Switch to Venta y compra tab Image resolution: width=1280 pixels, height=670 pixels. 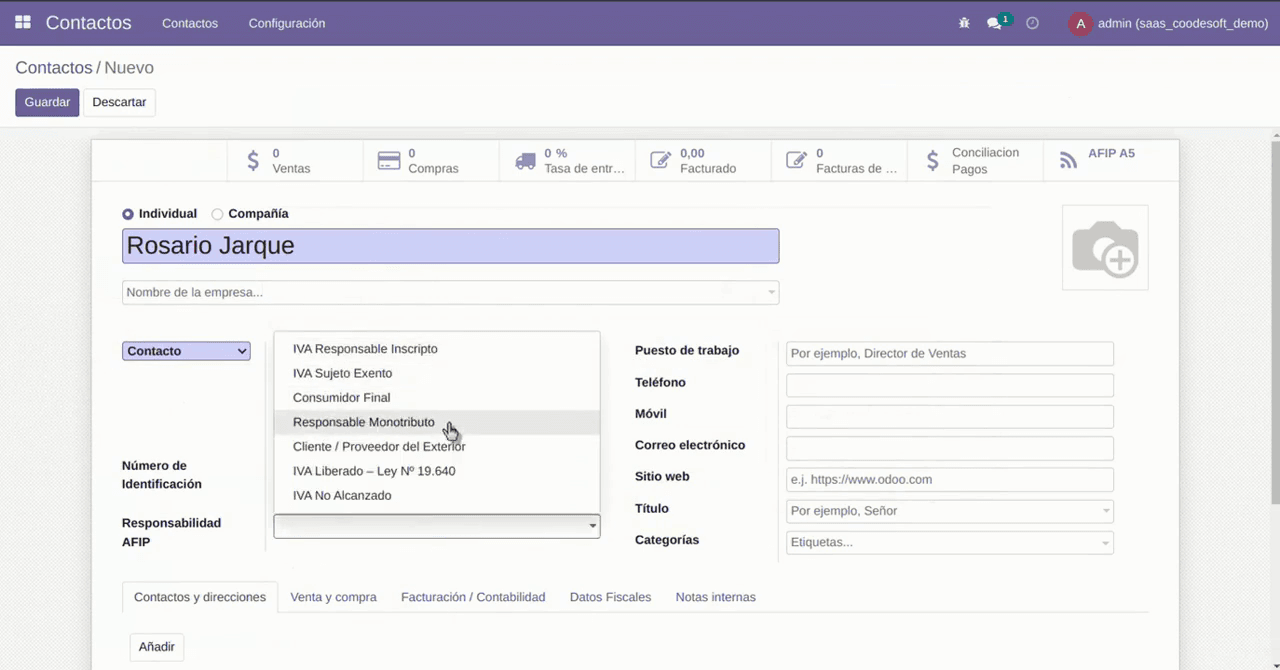pyautogui.click(x=334, y=597)
